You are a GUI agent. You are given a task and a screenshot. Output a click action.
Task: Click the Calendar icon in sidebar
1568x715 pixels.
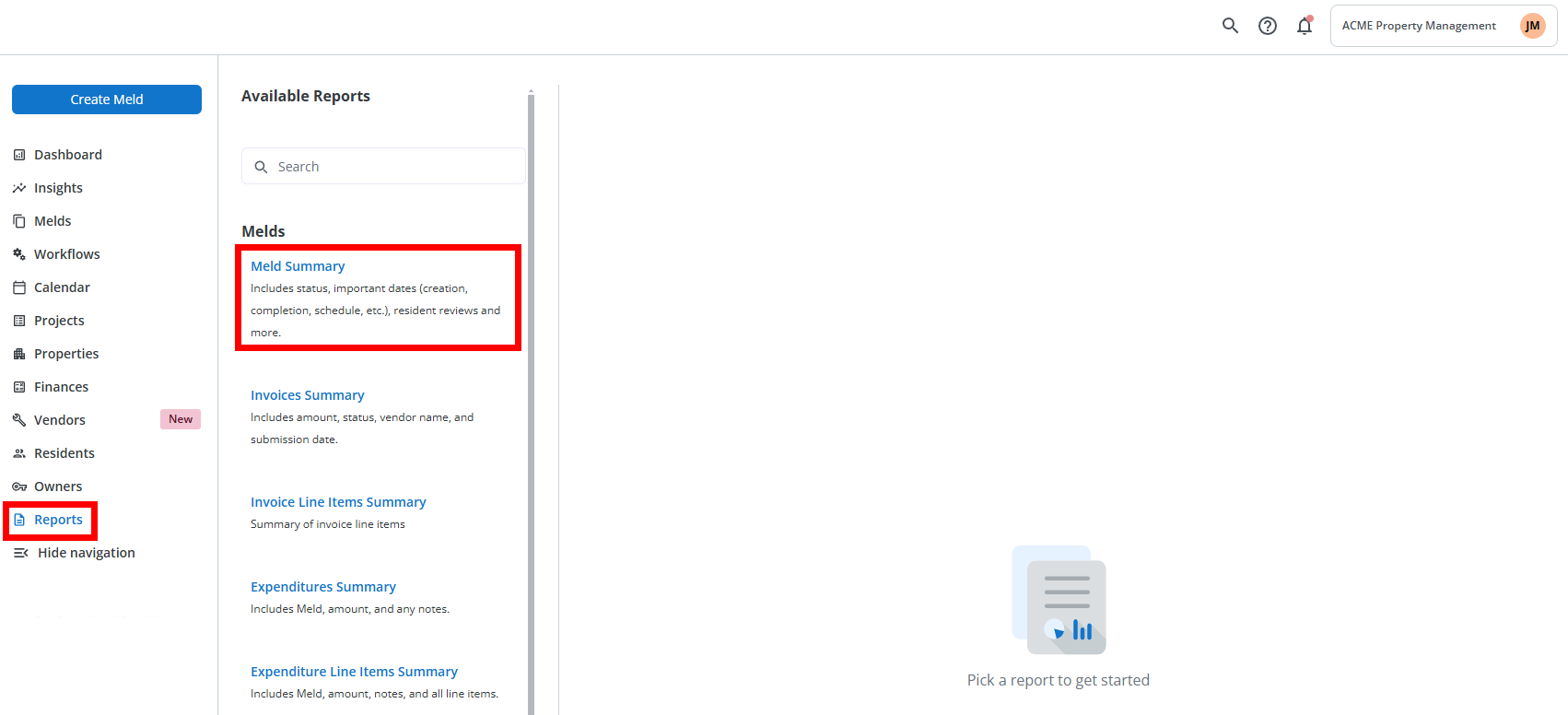19,287
